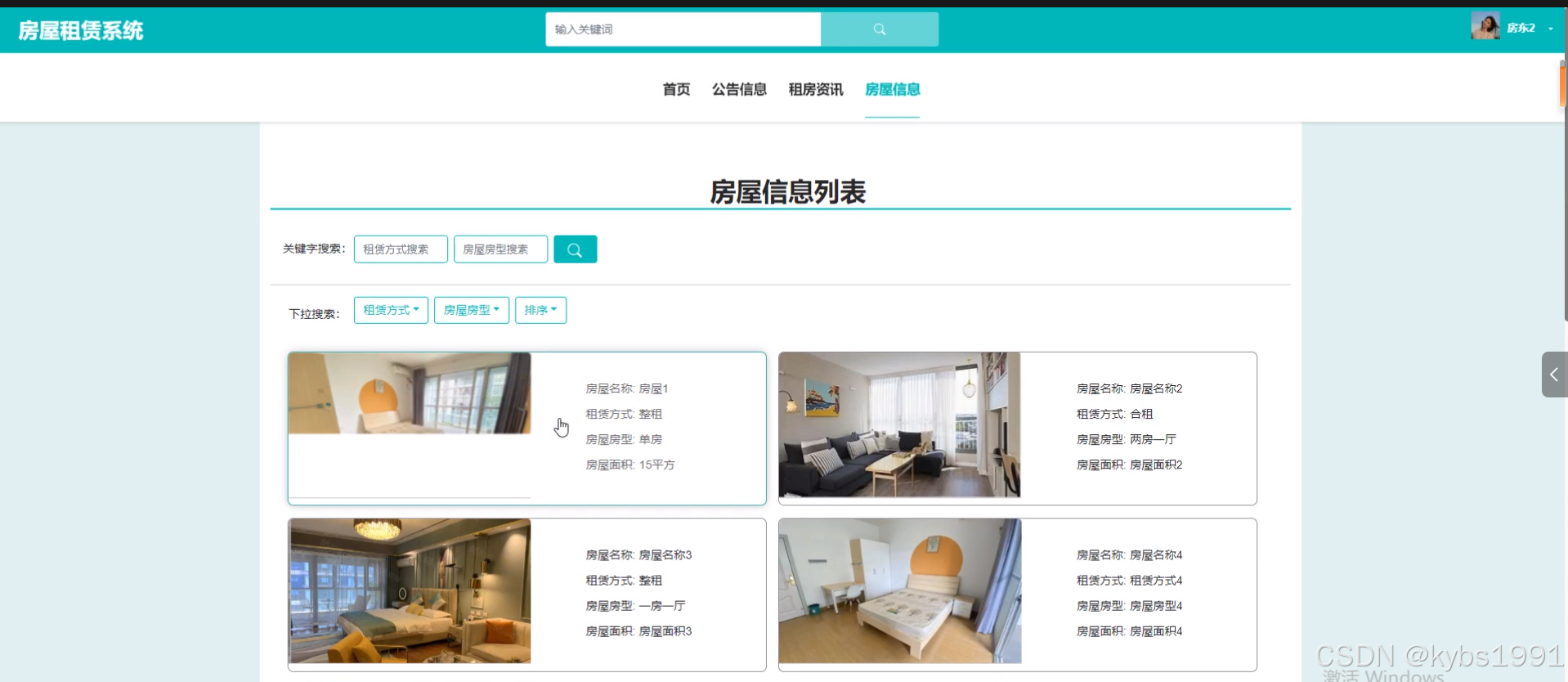The width and height of the screenshot is (1568, 682).
Task: Click the teal keyword search magnifier button
Action: point(575,249)
